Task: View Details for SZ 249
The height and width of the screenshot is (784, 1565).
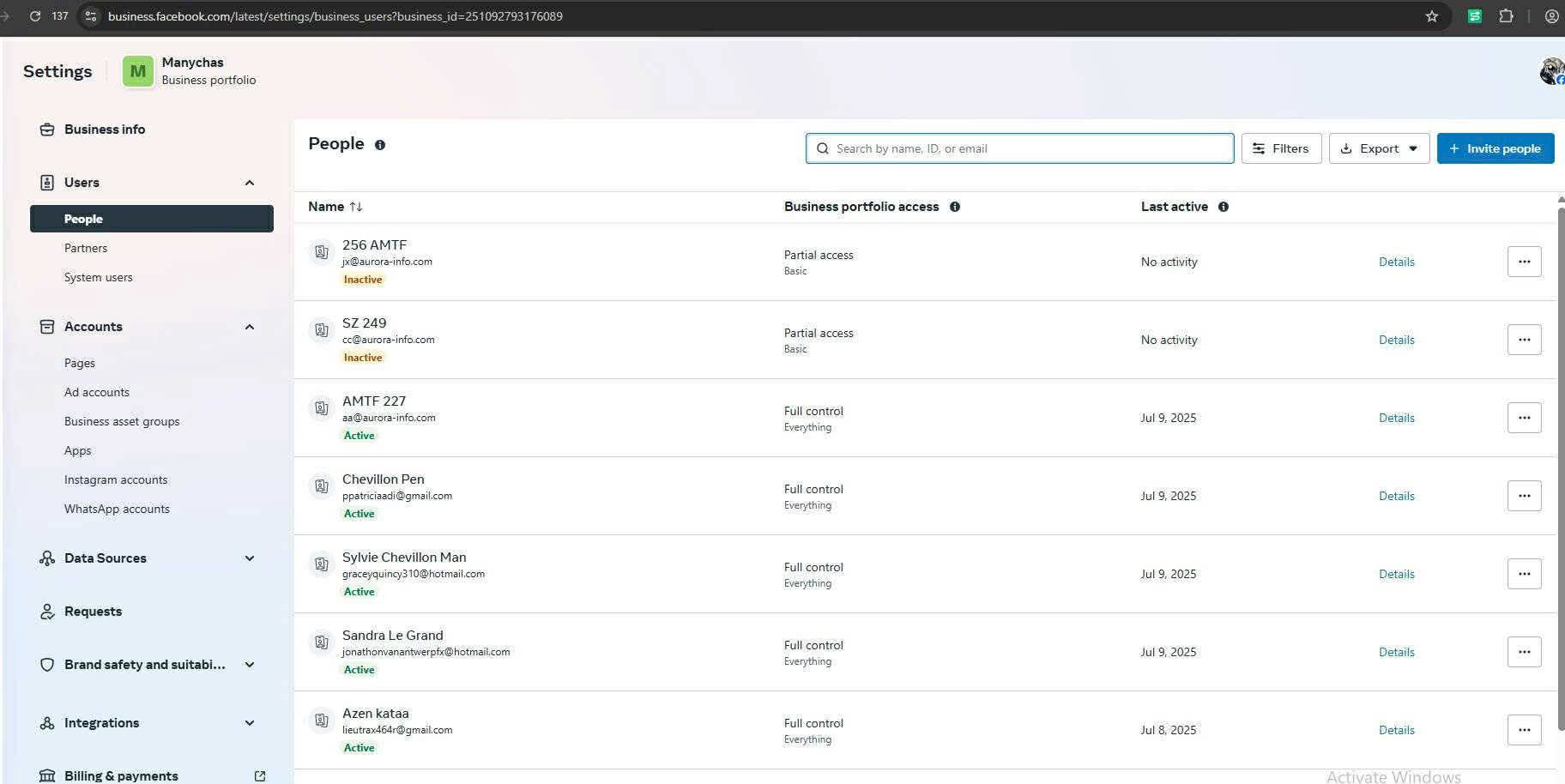Action: coord(1397,340)
